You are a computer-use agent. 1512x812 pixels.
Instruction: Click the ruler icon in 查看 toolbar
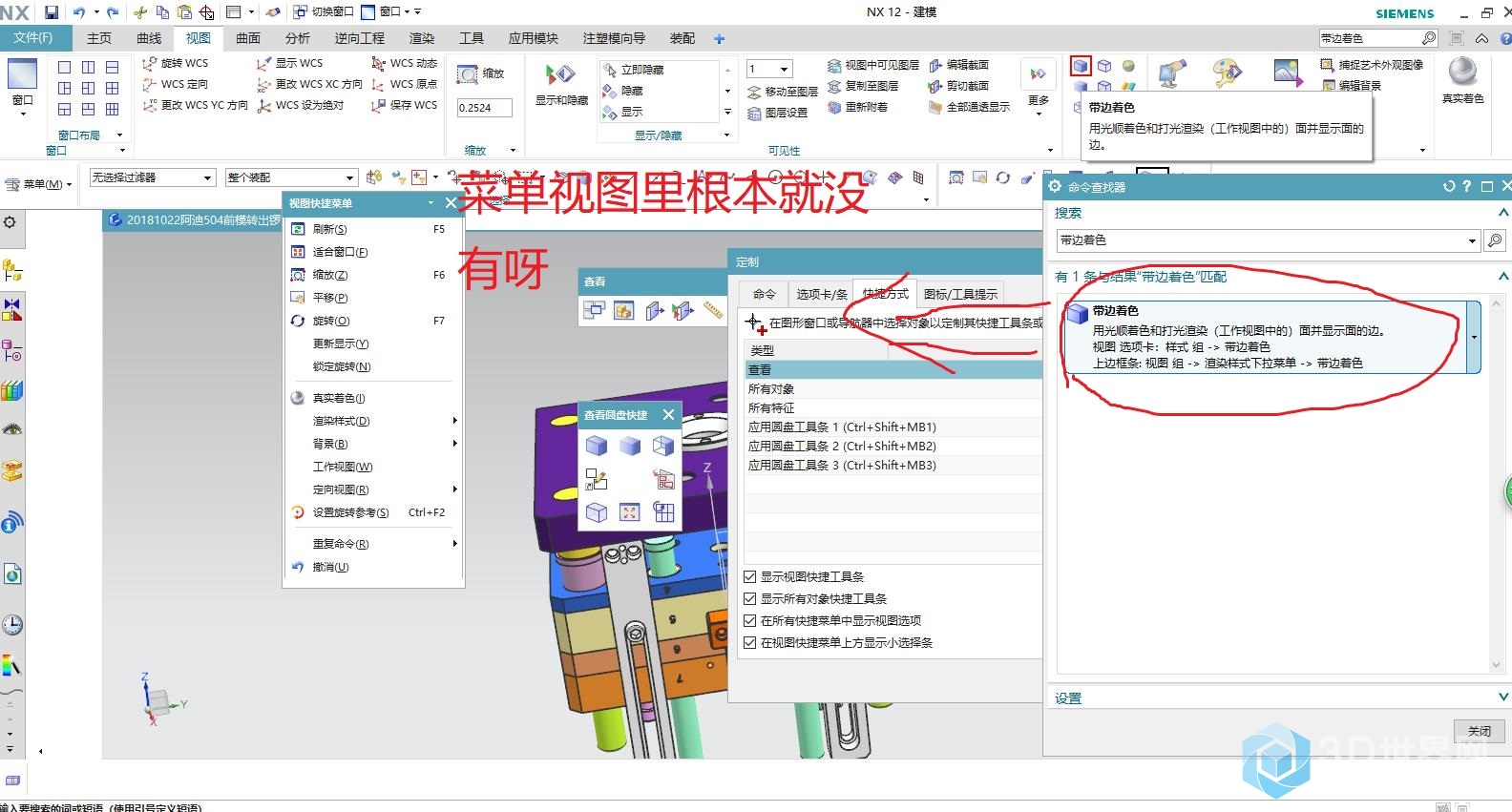tap(713, 310)
